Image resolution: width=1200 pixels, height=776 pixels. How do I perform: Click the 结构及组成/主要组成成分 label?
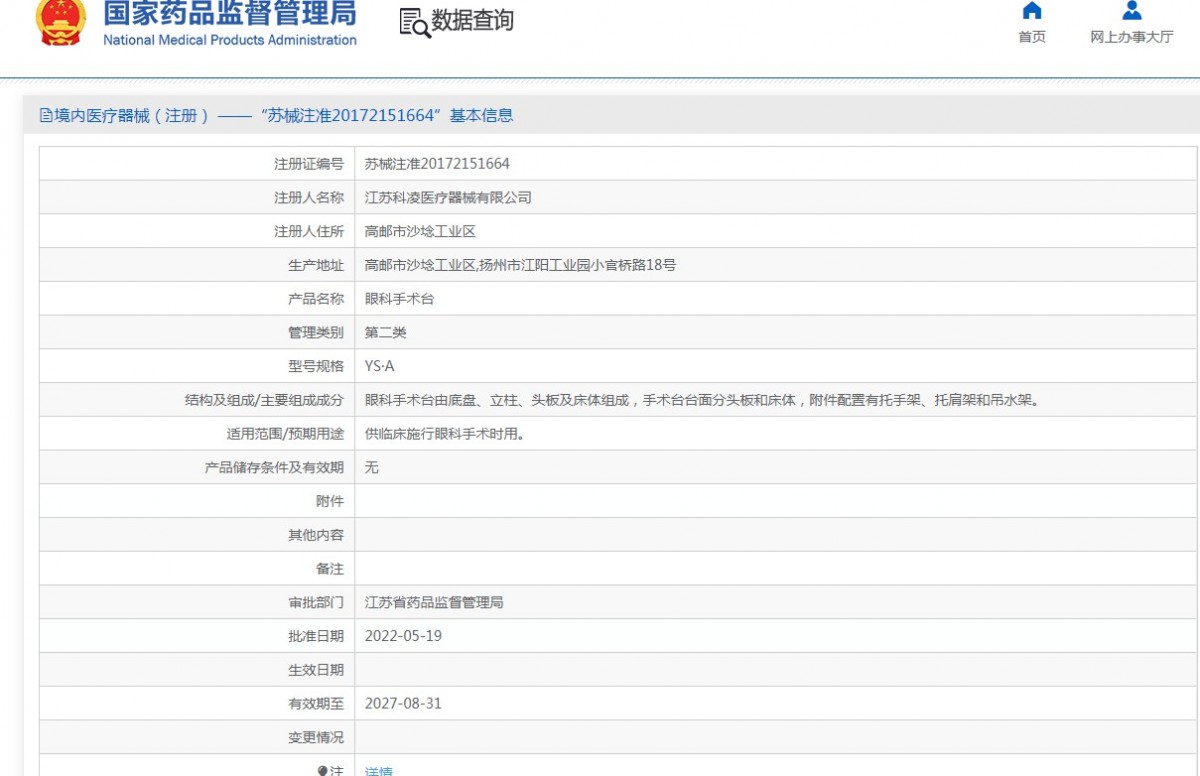(x=264, y=400)
